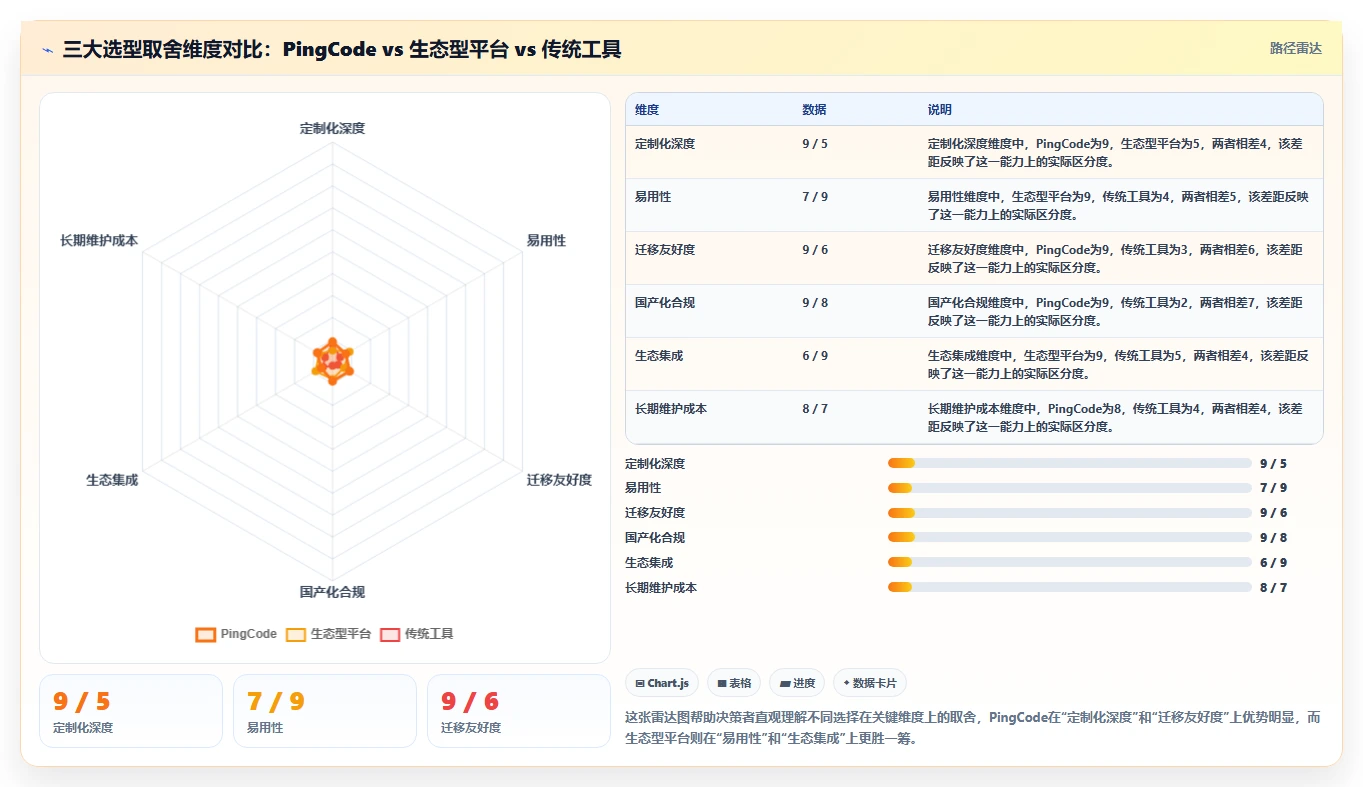Click radar axis label 生态集成
This screenshot has width=1363, height=787.
(112, 480)
